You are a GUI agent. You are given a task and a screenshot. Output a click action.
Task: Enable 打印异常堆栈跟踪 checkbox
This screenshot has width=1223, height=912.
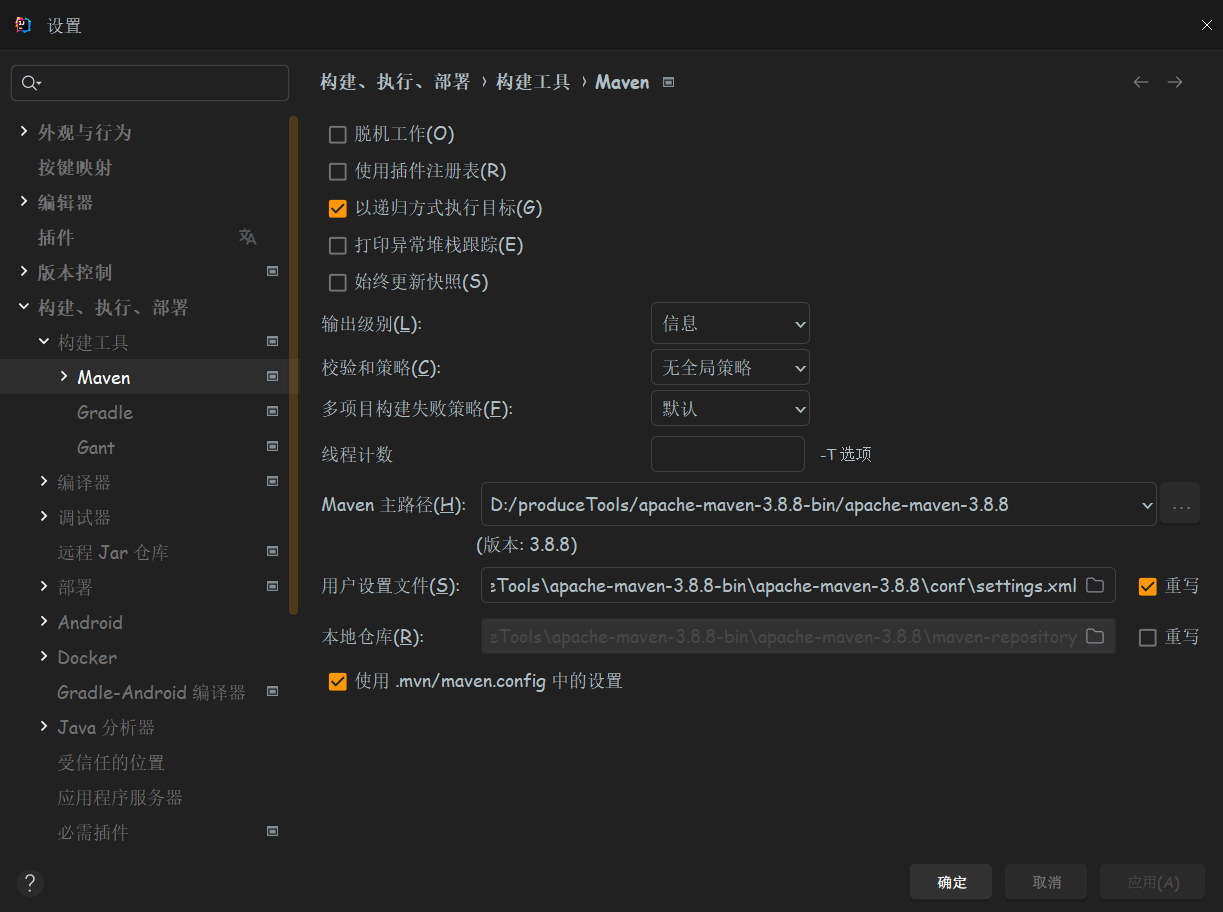[x=338, y=245]
